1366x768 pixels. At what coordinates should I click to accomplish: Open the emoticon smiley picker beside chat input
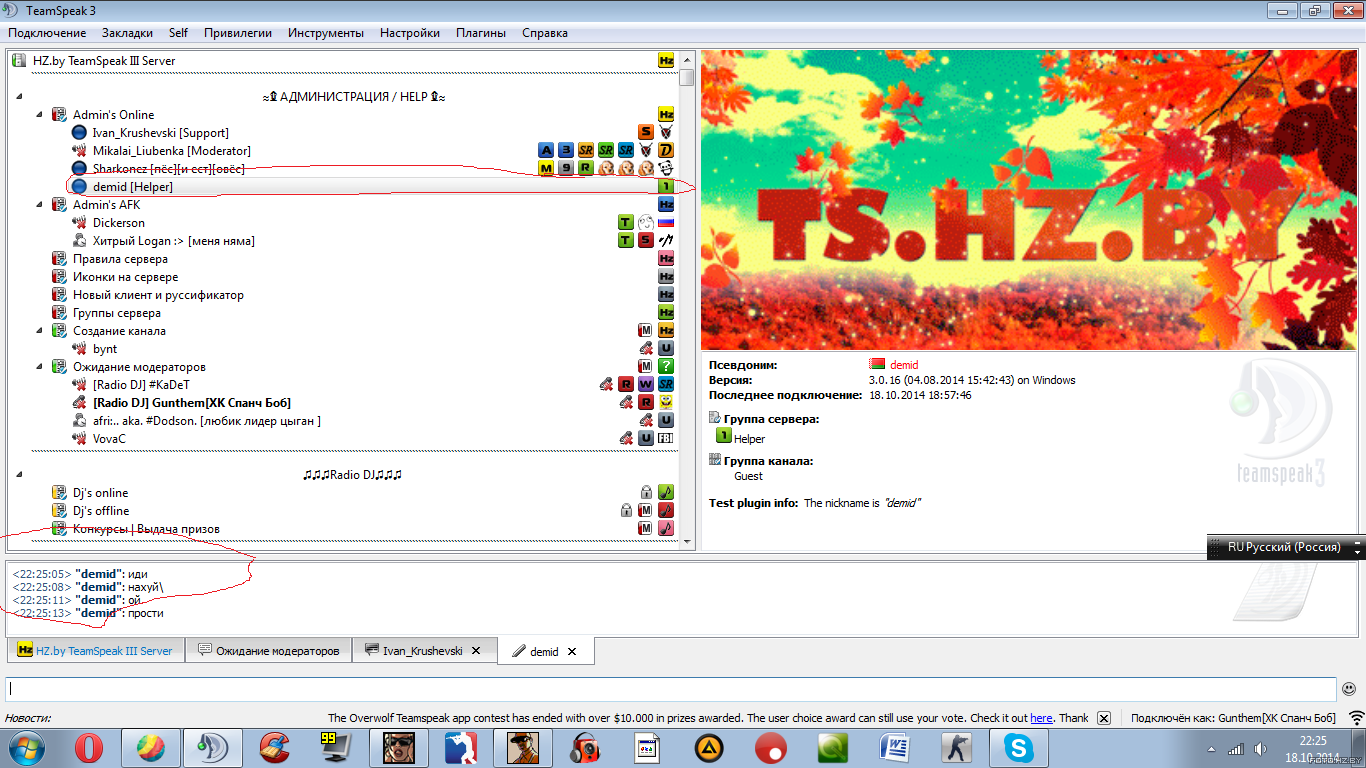tap(1349, 688)
